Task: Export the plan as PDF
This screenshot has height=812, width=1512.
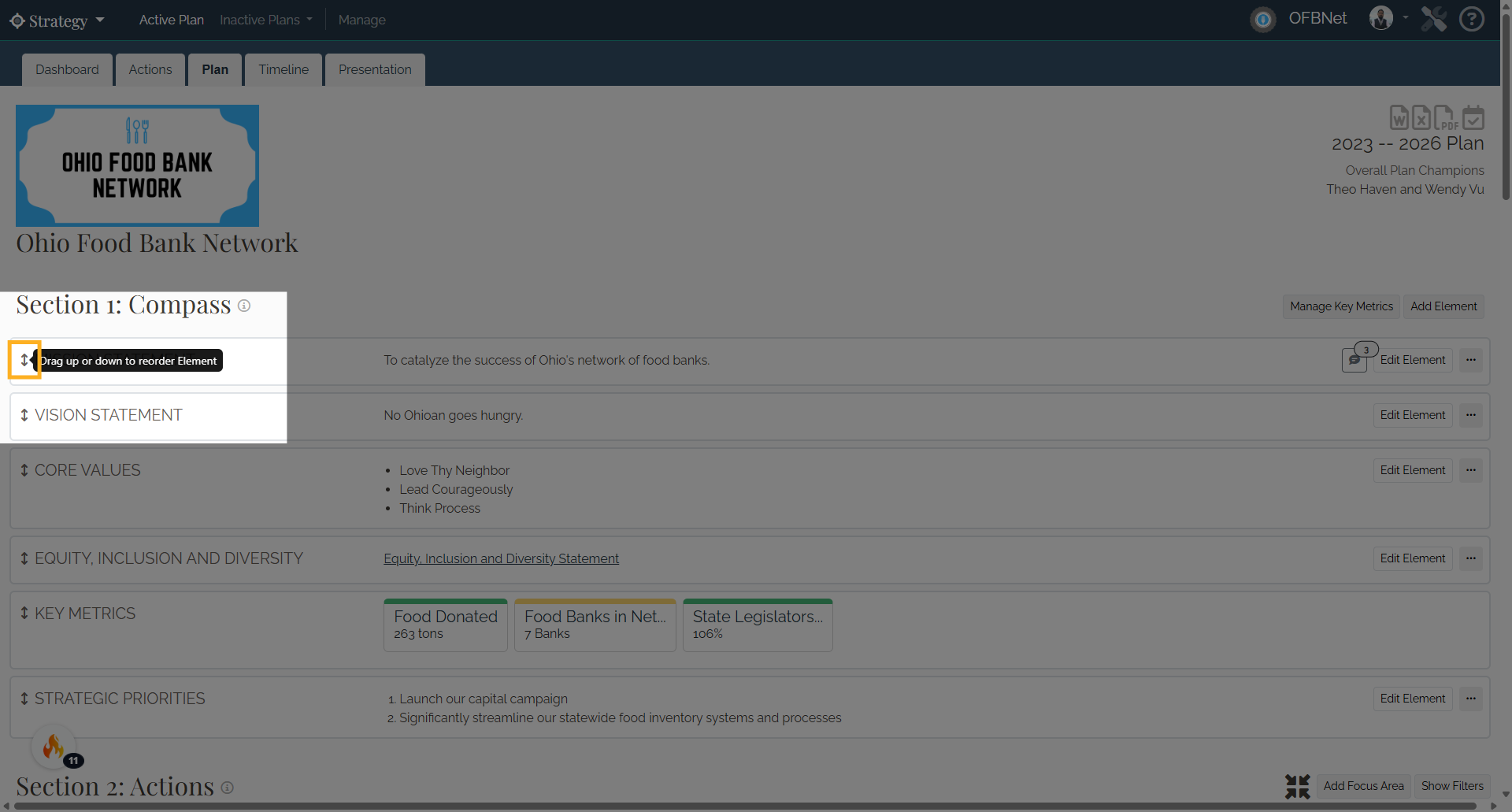Action: click(1445, 117)
